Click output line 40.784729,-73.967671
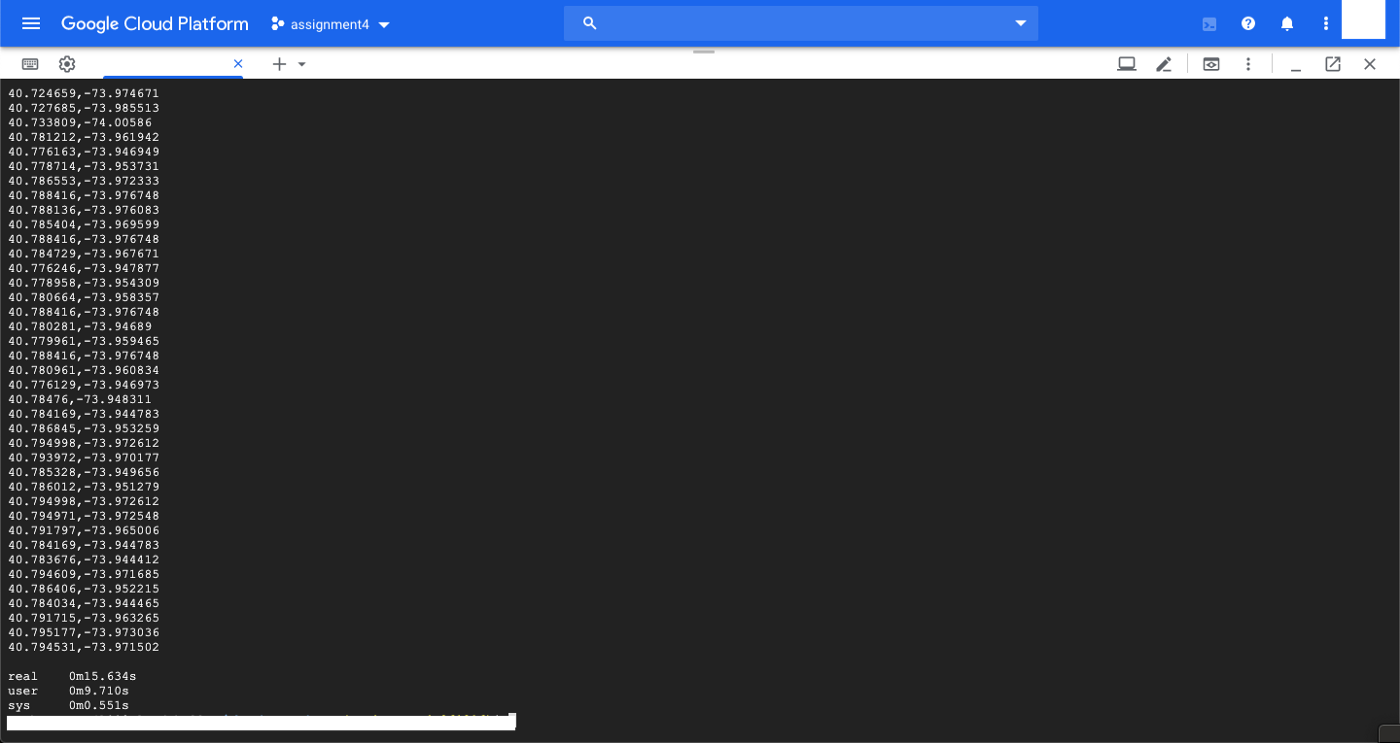Viewport: 1400px width, 743px height. [84, 254]
